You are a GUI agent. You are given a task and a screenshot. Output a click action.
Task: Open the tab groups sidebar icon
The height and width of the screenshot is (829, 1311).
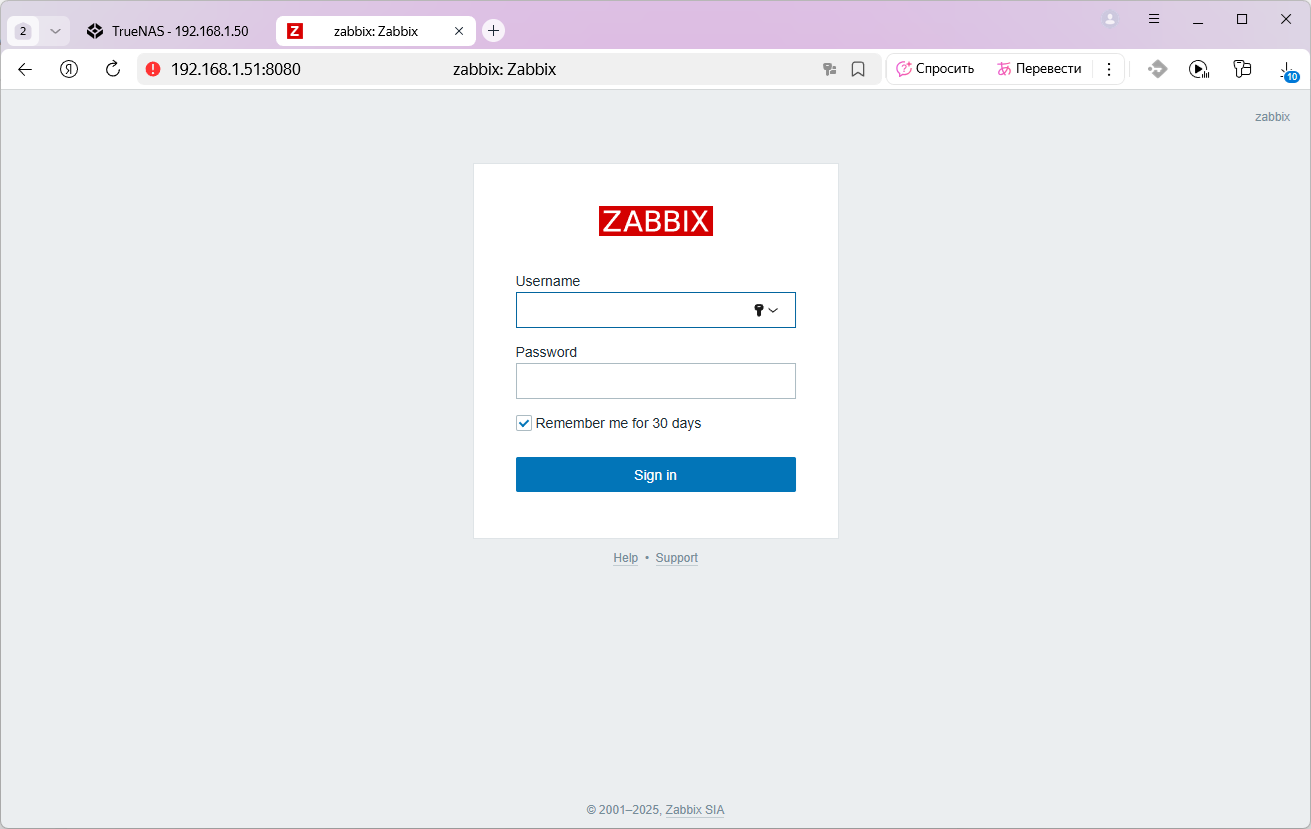[x=1242, y=69]
